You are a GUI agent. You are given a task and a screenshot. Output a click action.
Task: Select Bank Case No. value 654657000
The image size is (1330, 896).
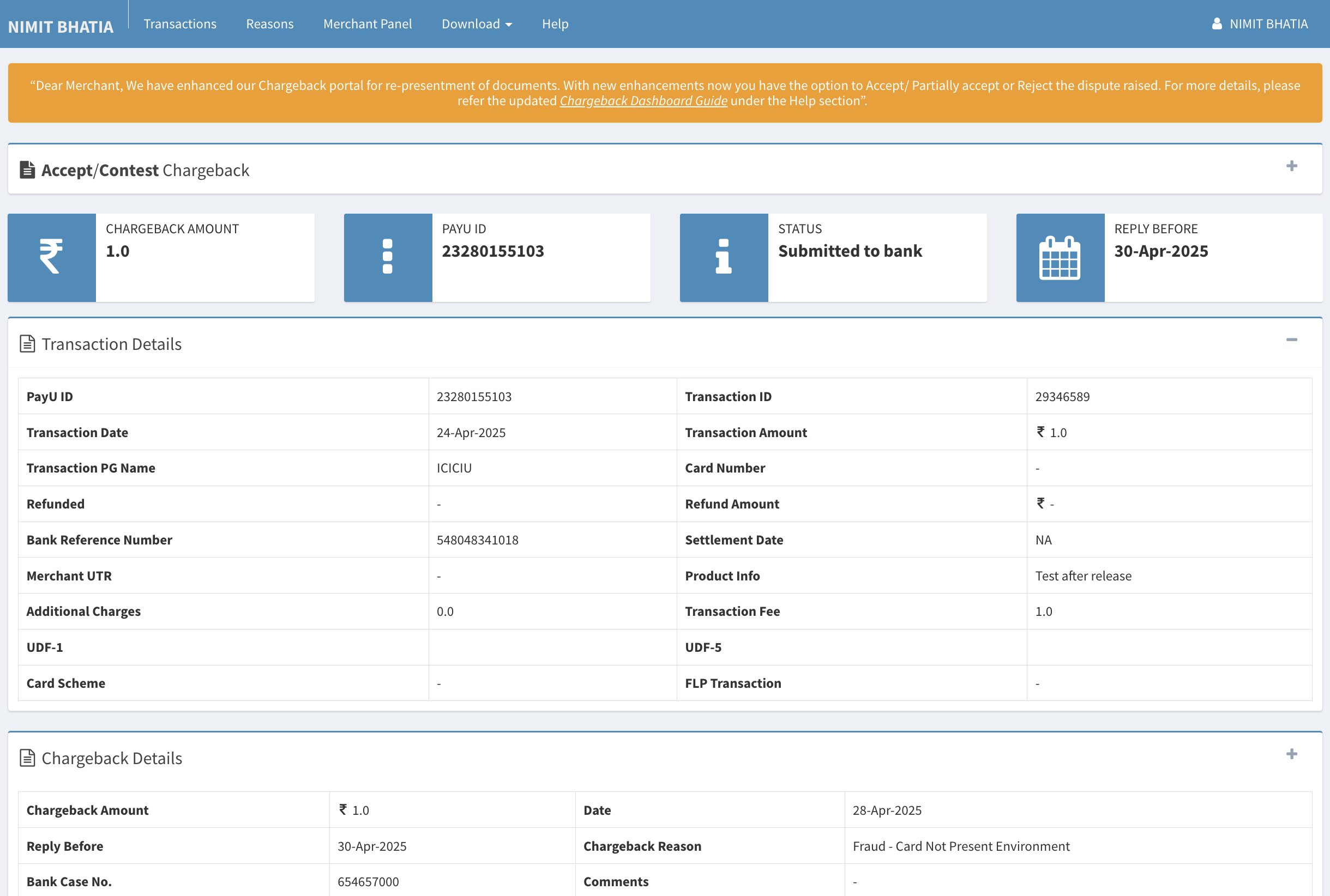tap(368, 882)
